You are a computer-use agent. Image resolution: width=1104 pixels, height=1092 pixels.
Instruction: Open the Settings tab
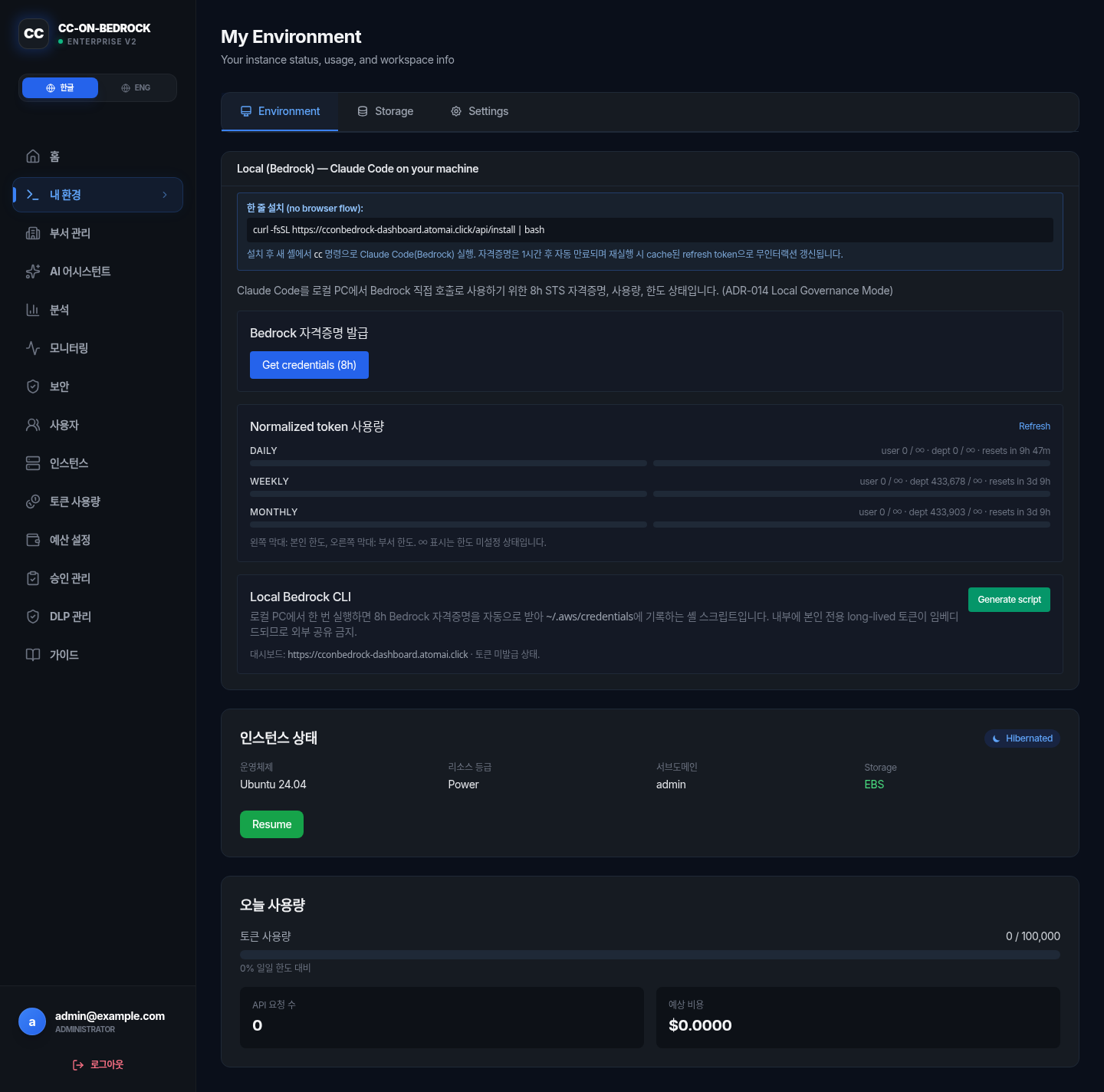pyautogui.click(x=479, y=112)
